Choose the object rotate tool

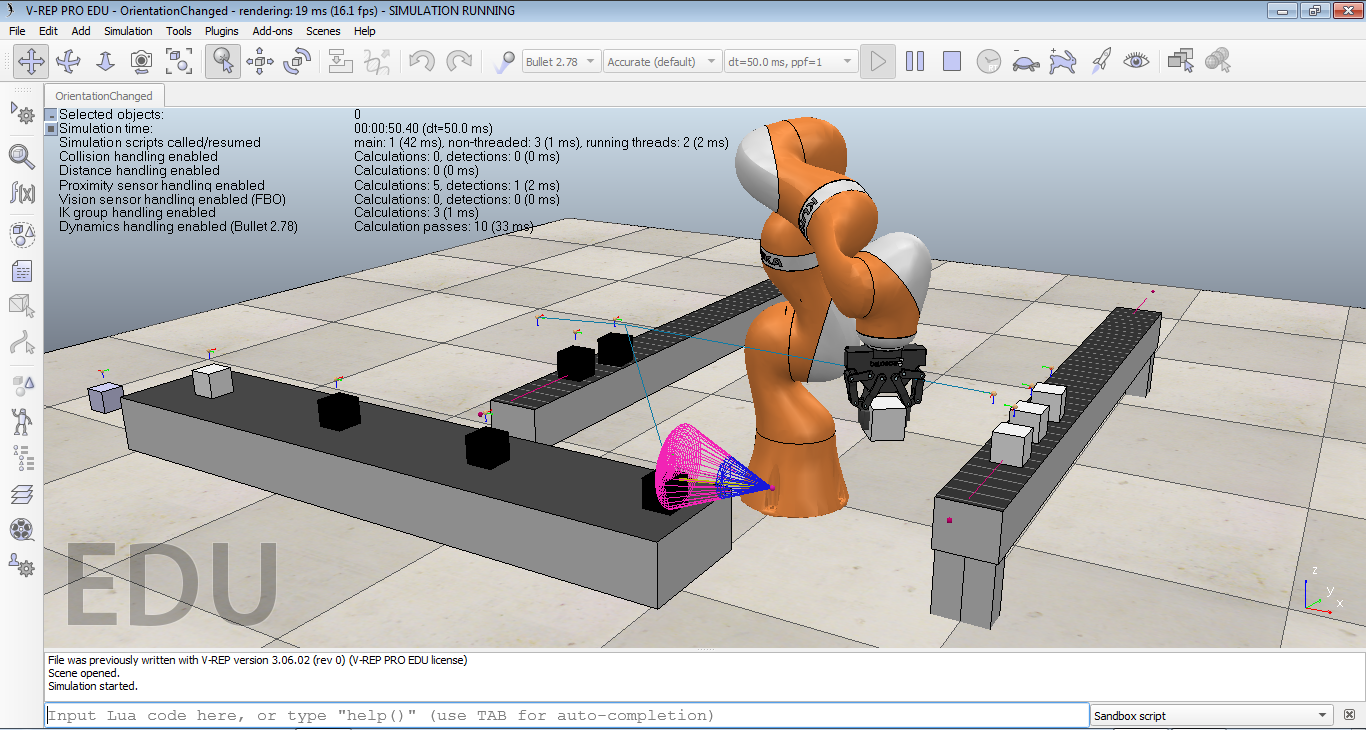point(297,61)
